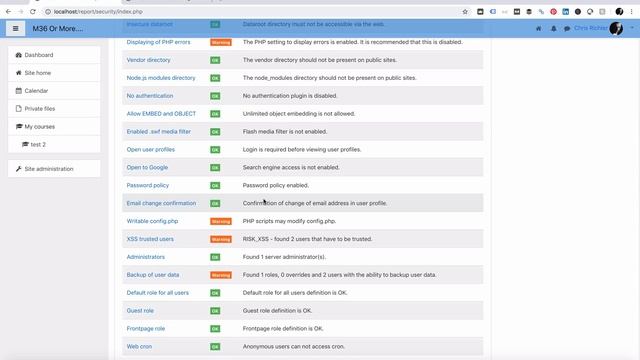Open Guest role link
This screenshot has width=640, height=360.
point(140,311)
